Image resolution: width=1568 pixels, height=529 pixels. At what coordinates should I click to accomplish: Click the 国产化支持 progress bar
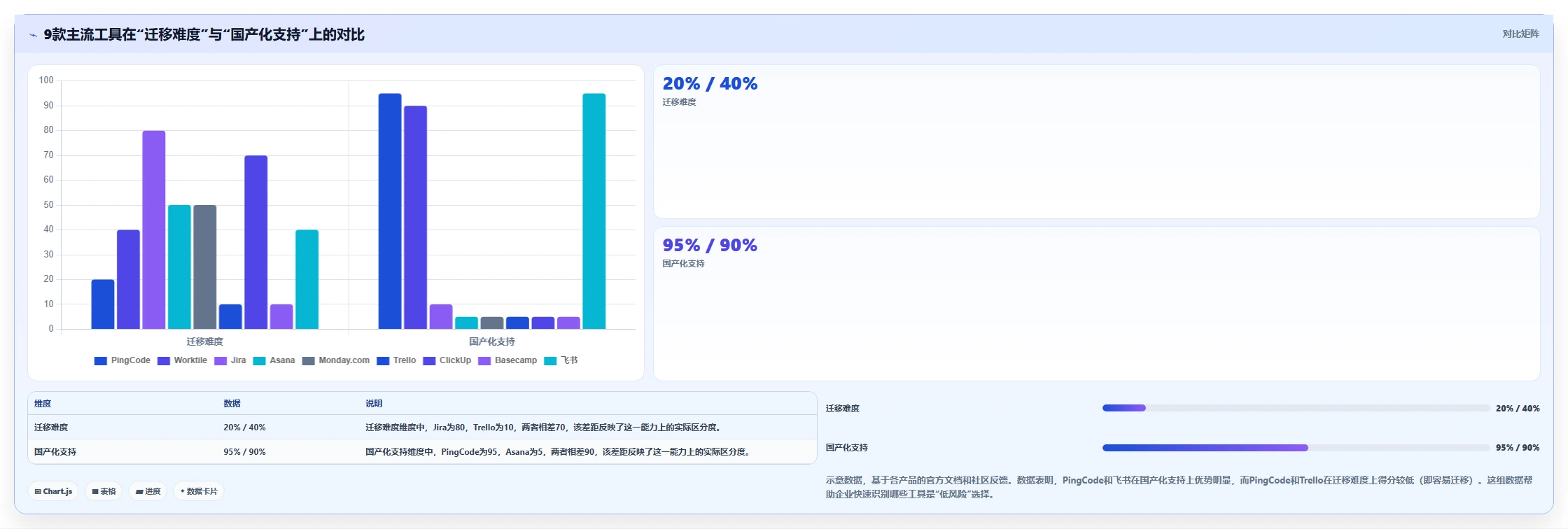pyautogui.click(x=1296, y=448)
